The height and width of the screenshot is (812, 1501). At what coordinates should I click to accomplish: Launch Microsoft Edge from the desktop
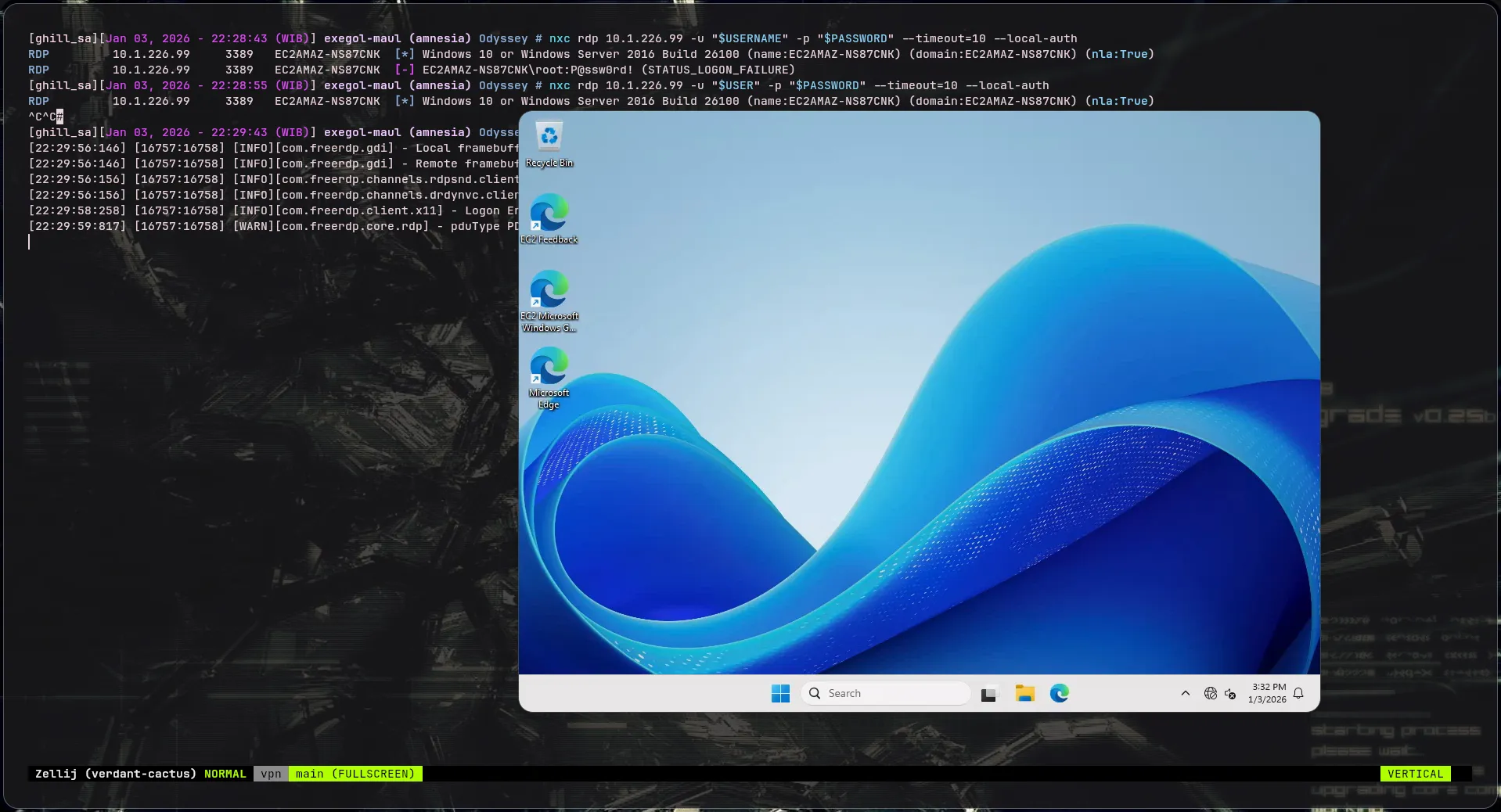549,368
